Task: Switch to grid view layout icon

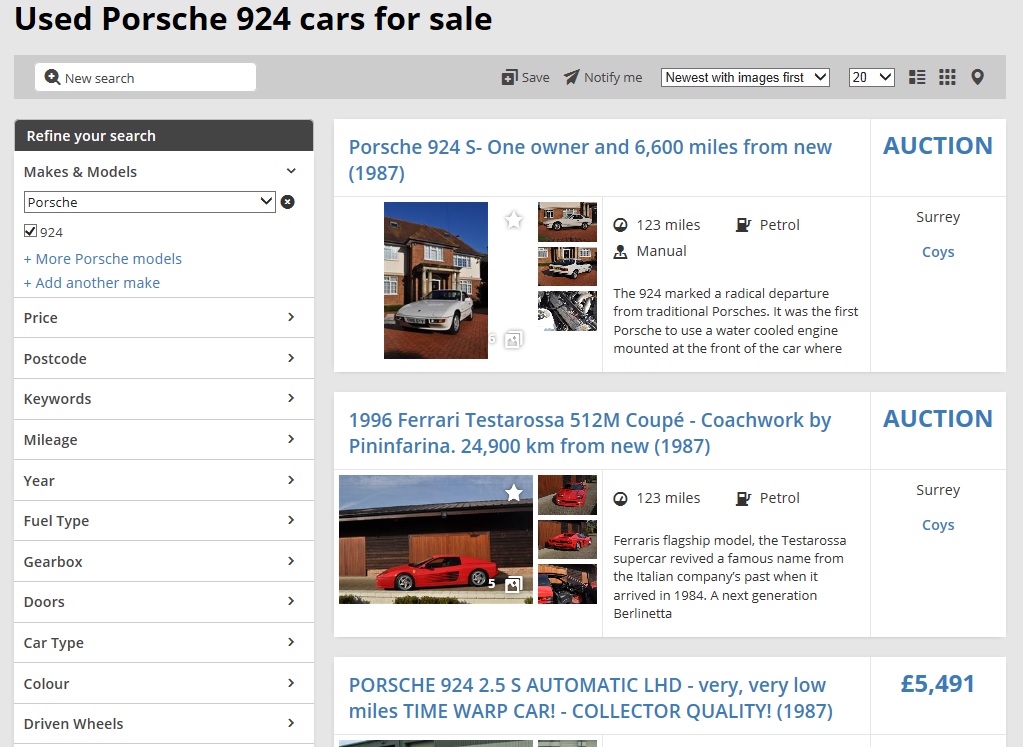Action: pyautogui.click(x=947, y=77)
